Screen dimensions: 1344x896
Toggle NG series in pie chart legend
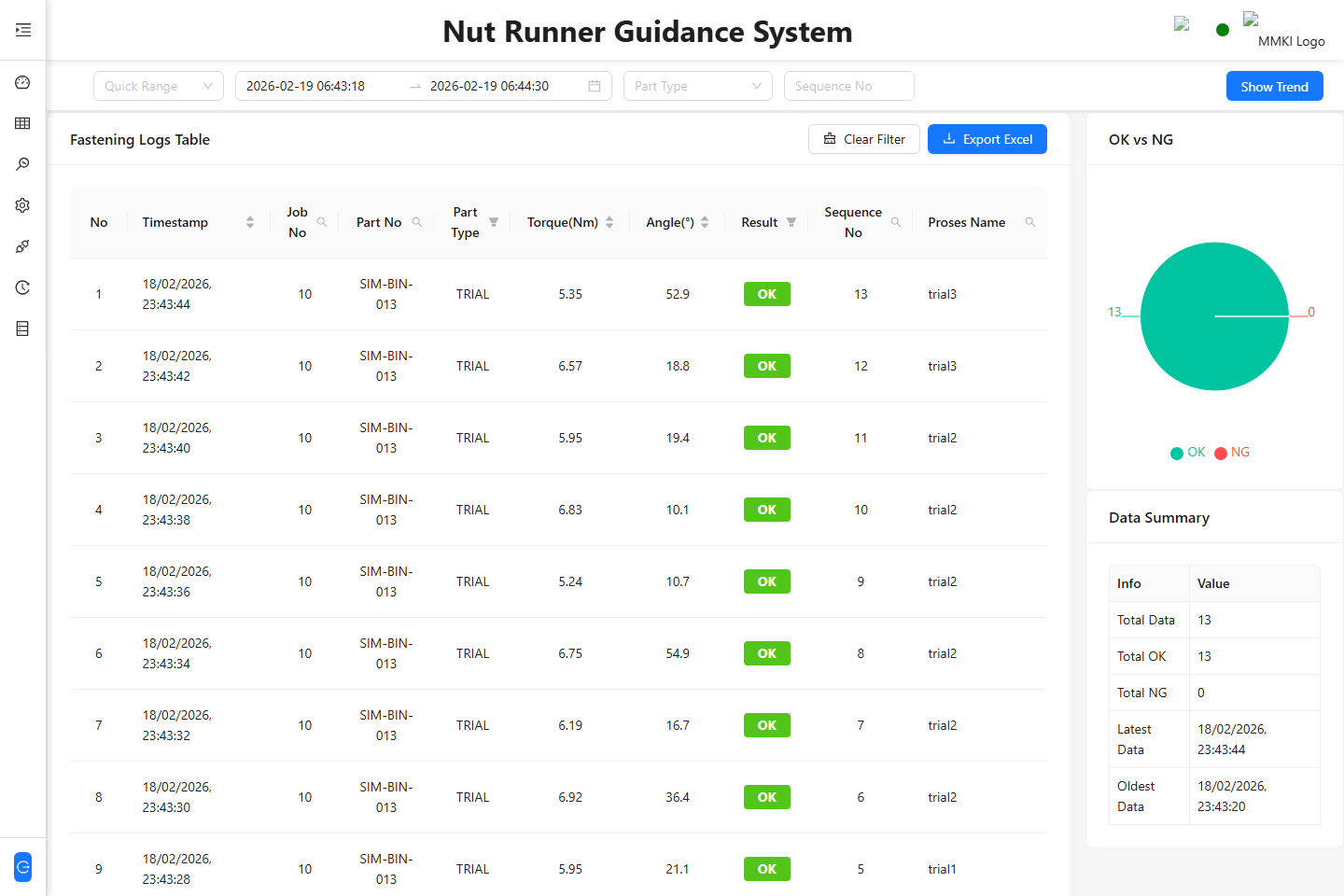(1232, 453)
